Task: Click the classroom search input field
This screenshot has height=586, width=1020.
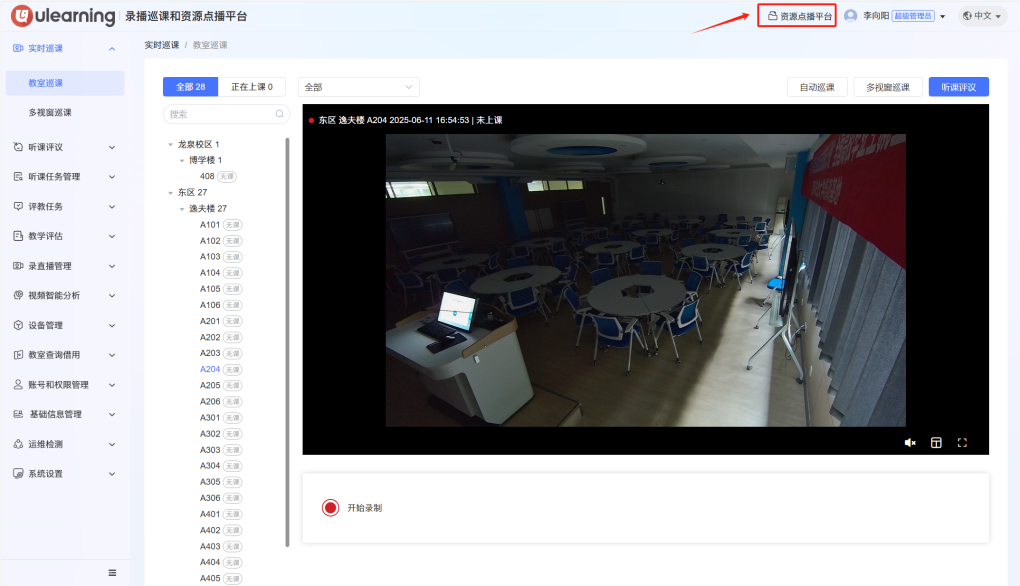Action: click(x=220, y=114)
